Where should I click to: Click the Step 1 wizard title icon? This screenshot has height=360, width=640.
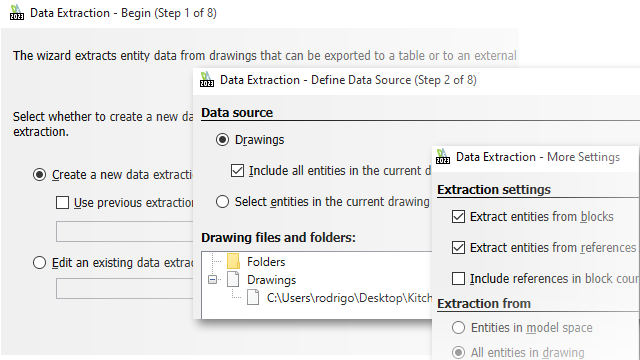click(x=16, y=12)
